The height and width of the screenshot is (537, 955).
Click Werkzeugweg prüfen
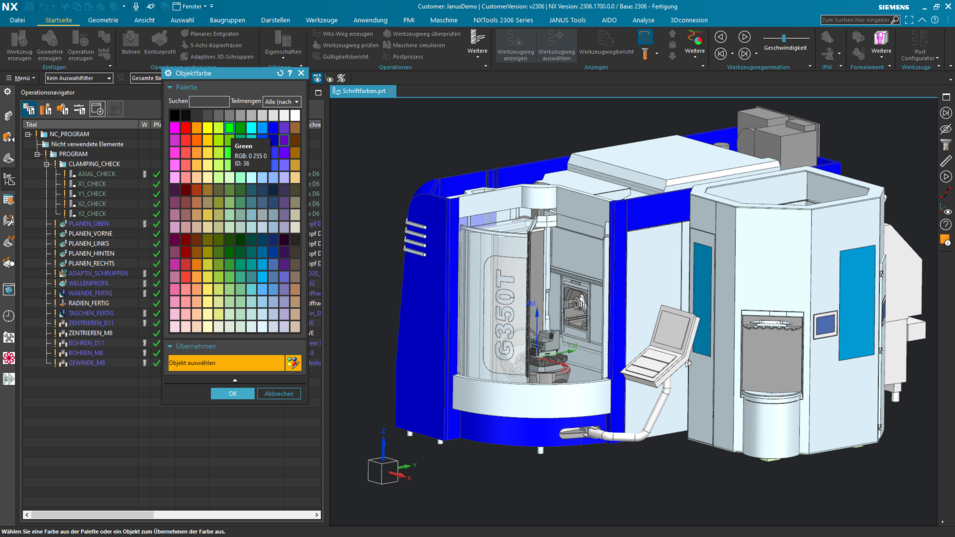(345, 45)
